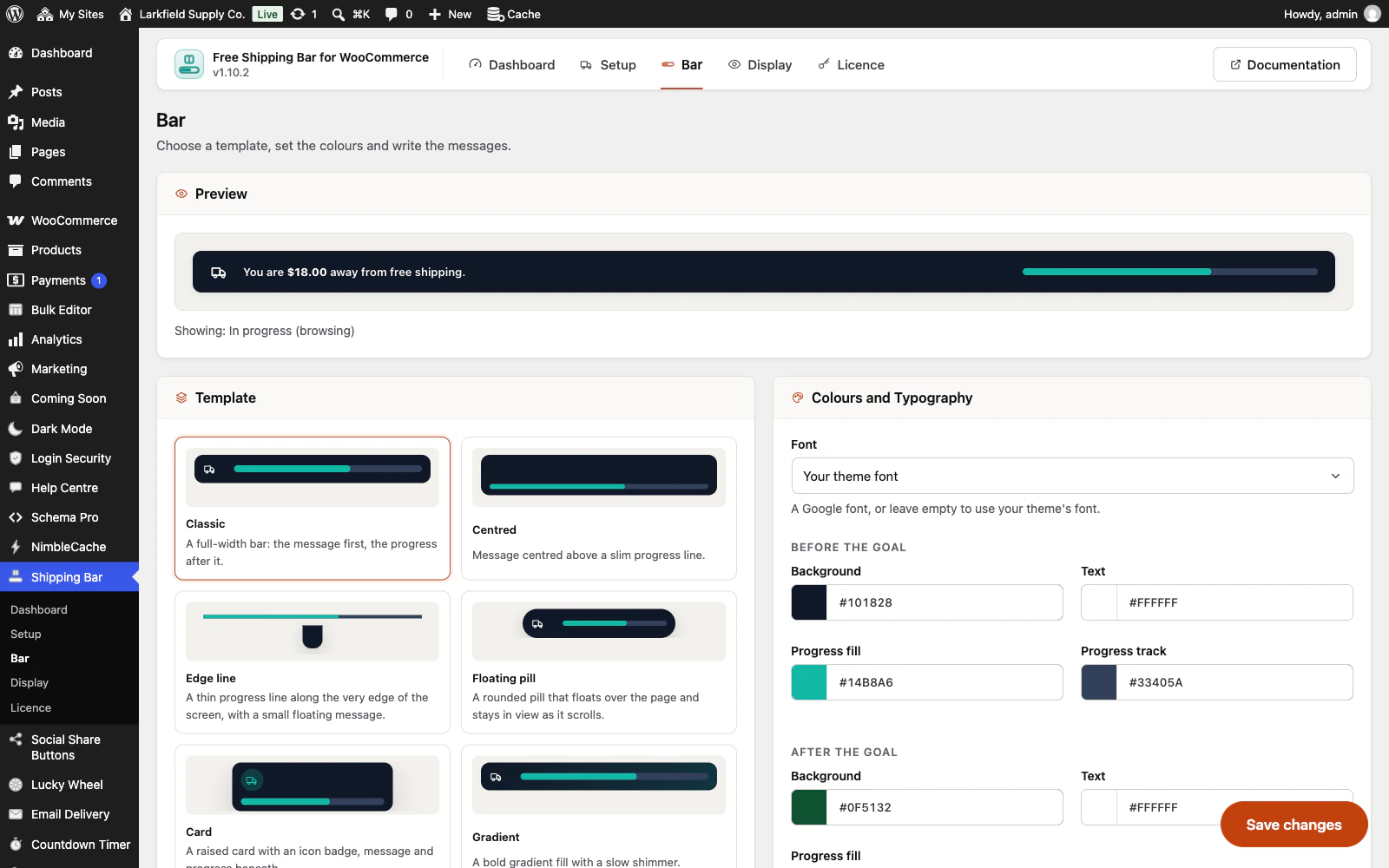The width and height of the screenshot is (1389, 868).
Task: Click the comments bubble icon in admin bar
Action: tap(392, 14)
